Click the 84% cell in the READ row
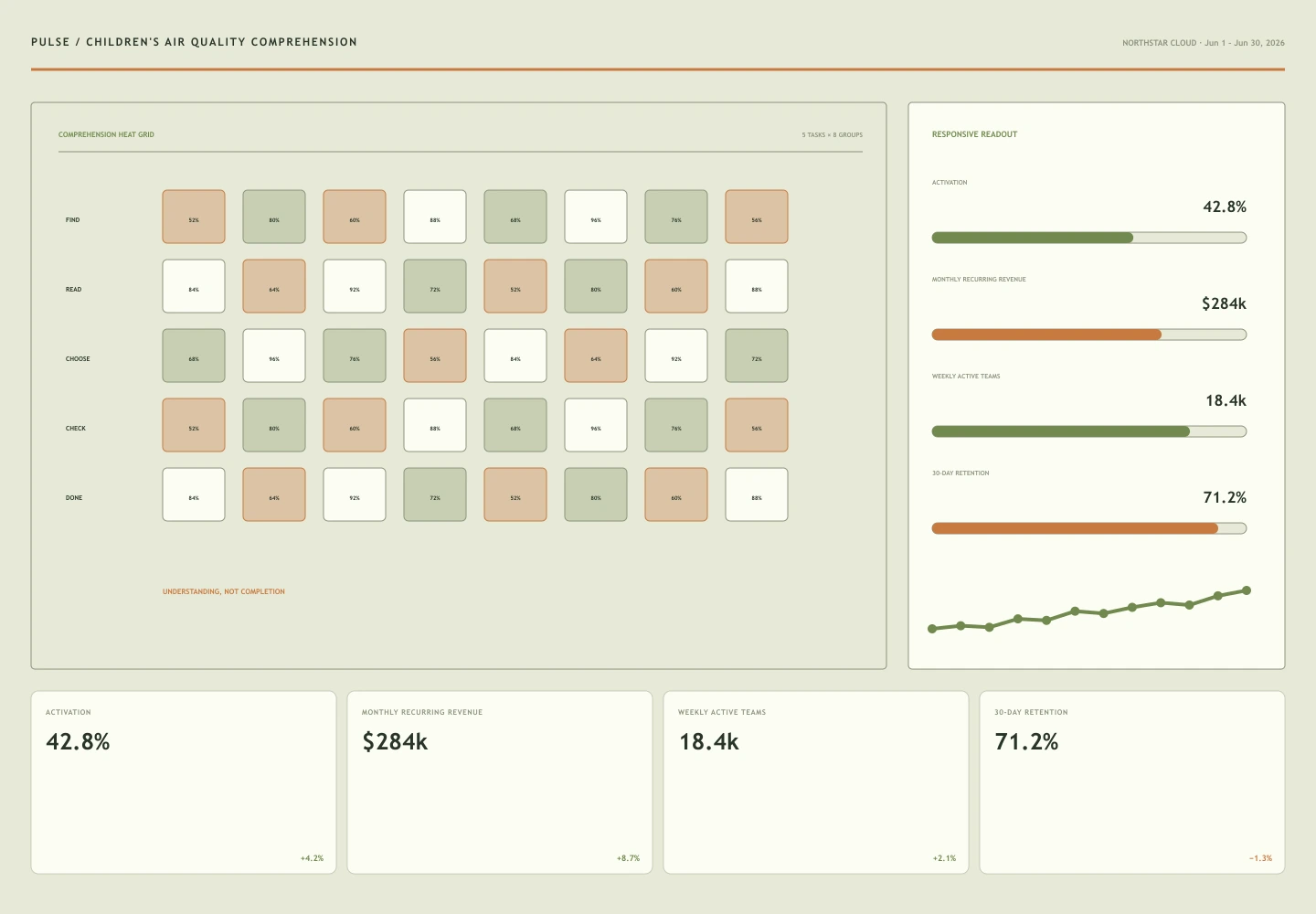The height and width of the screenshot is (914, 1316). 194,286
